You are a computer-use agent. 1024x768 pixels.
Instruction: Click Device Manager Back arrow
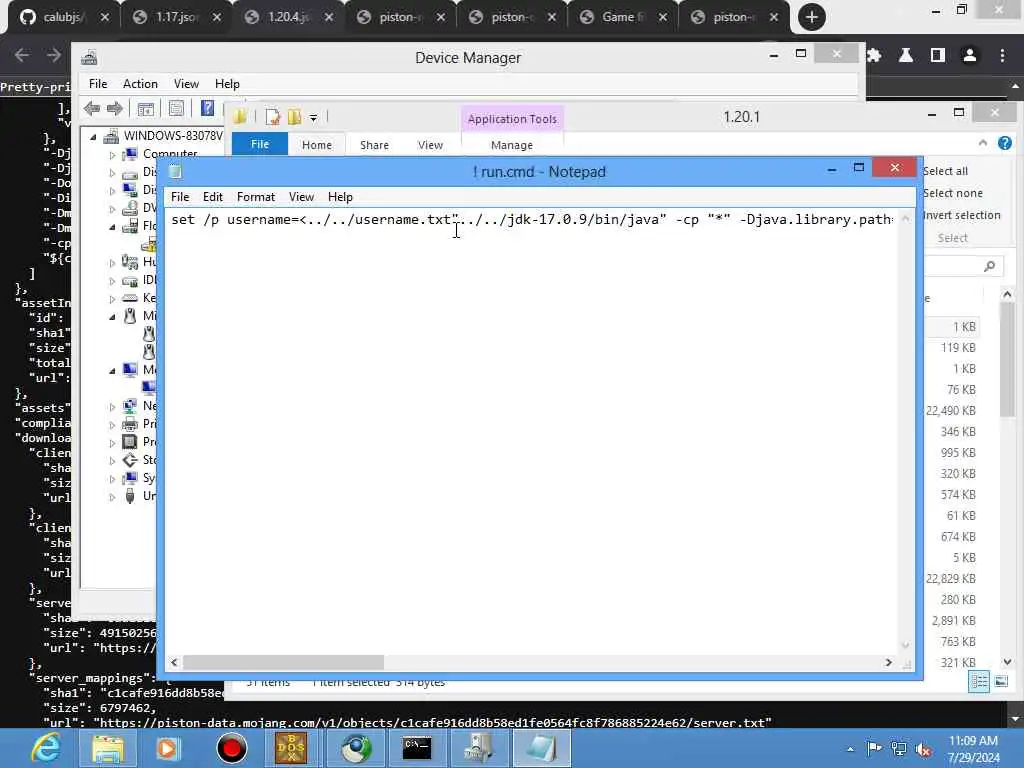[92, 108]
